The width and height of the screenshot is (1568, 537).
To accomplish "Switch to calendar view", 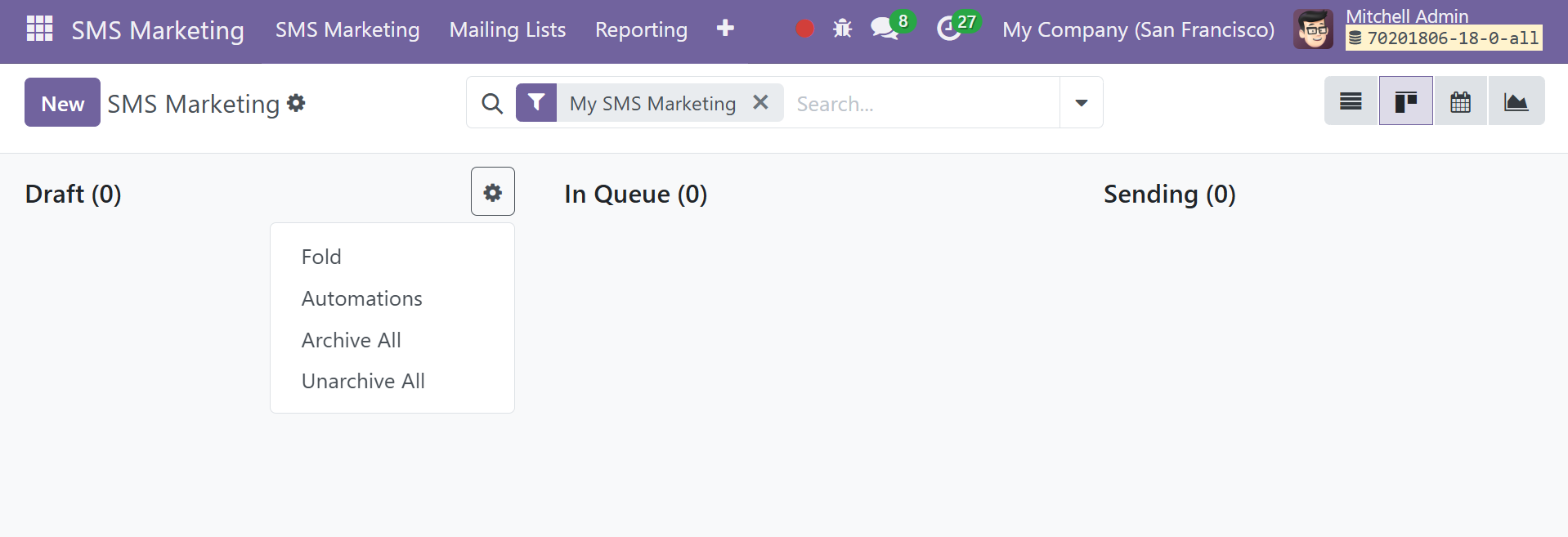I will [x=1460, y=101].
